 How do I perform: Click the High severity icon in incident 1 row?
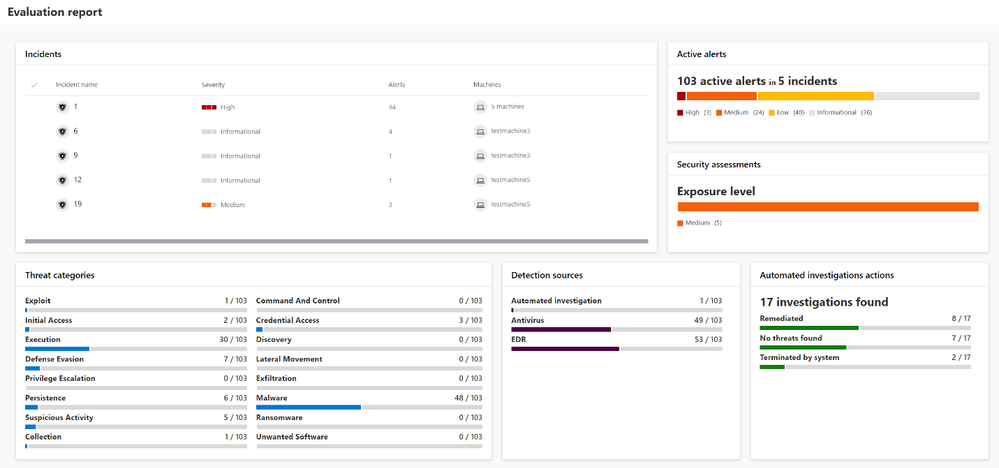pyautogui.click(x=209, y=108)
